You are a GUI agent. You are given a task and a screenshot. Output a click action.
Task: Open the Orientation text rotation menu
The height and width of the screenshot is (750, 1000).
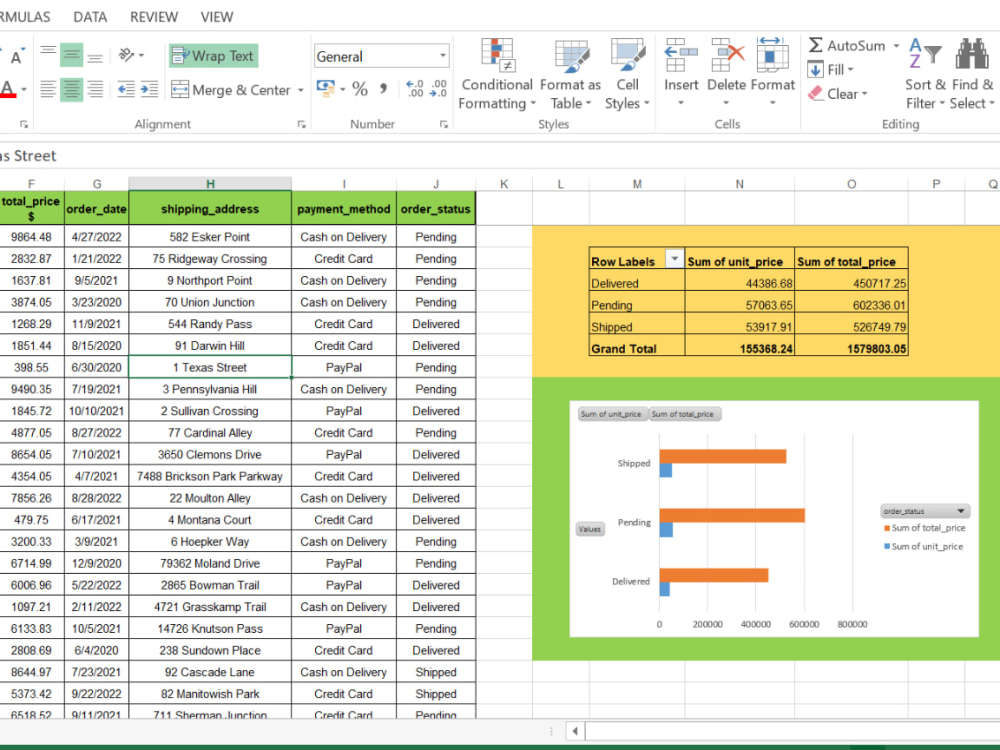tap(131, 56)
